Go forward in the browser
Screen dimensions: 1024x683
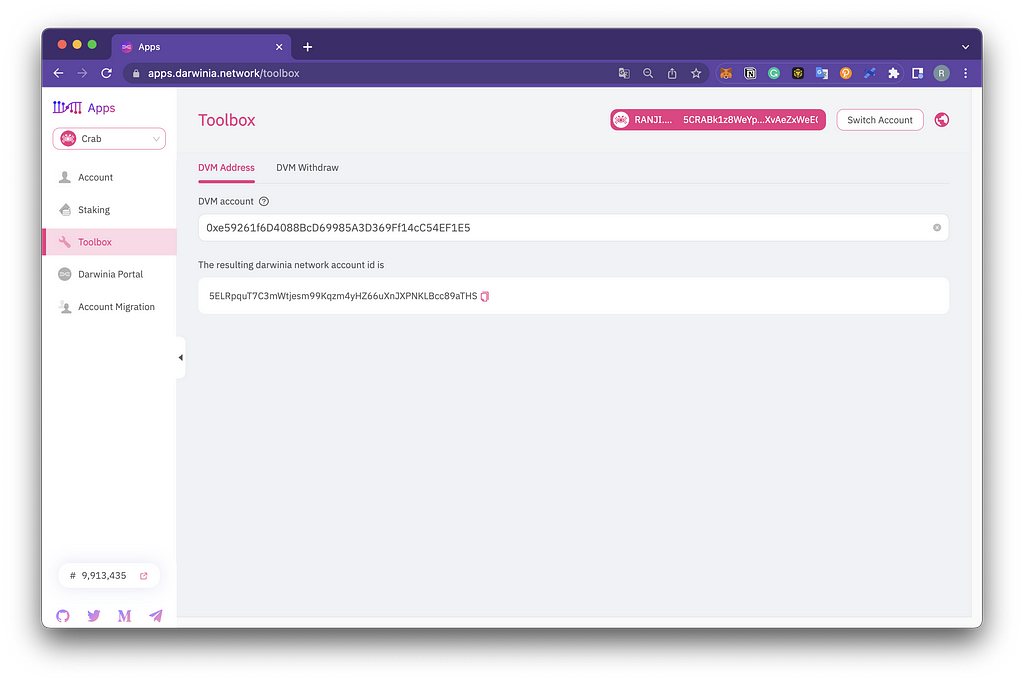(x=82, y=73)
